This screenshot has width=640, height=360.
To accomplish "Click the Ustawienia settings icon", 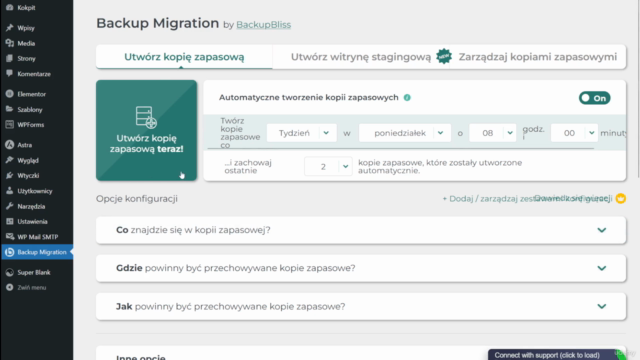I will pos(9,221).
